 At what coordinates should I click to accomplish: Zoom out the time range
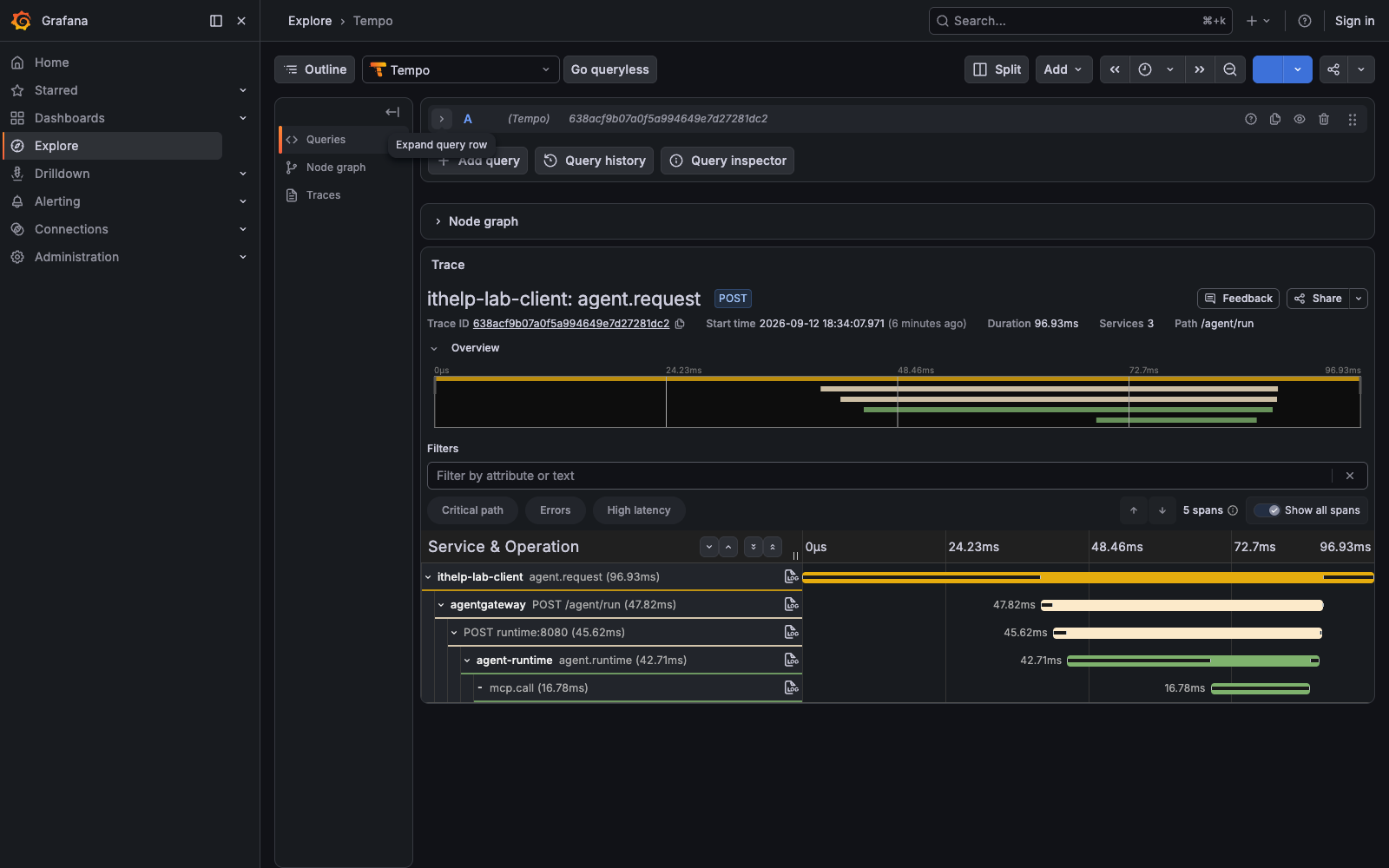pos(1230,69)
